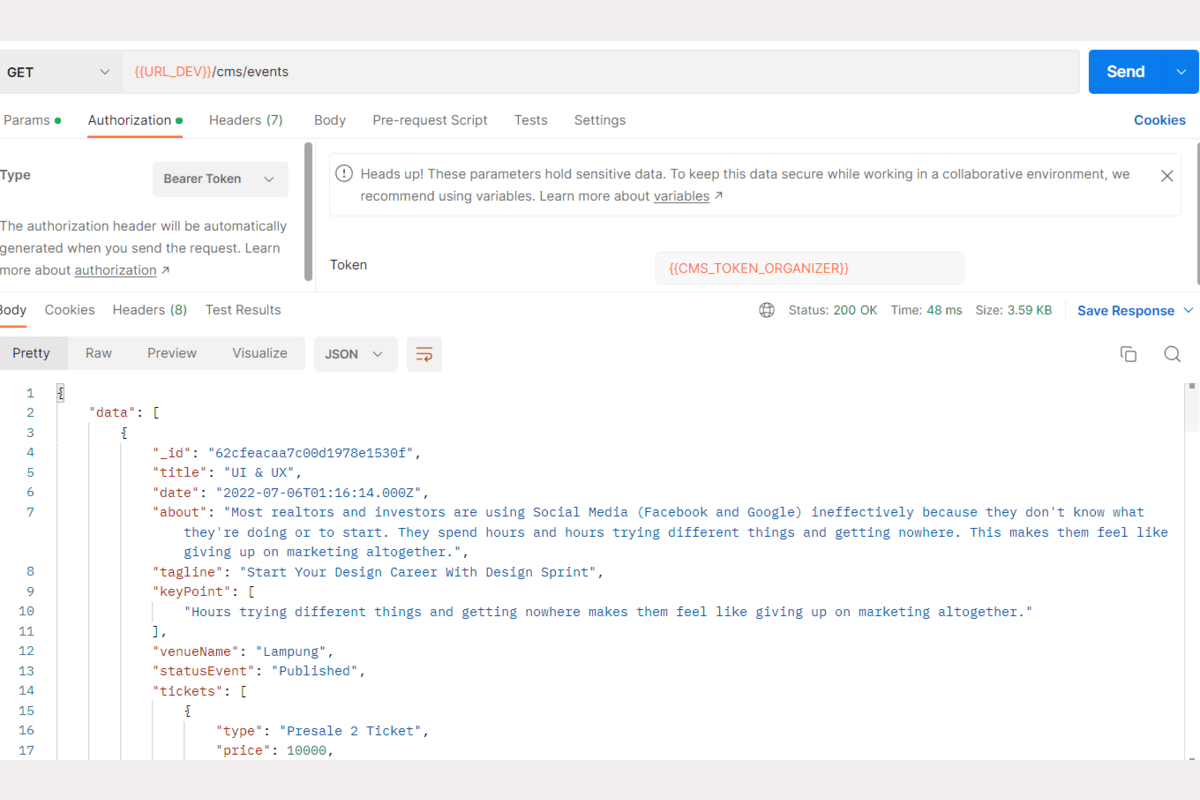Click the variables link in notice
The image size is (1200, 800).
click(681, 196)
